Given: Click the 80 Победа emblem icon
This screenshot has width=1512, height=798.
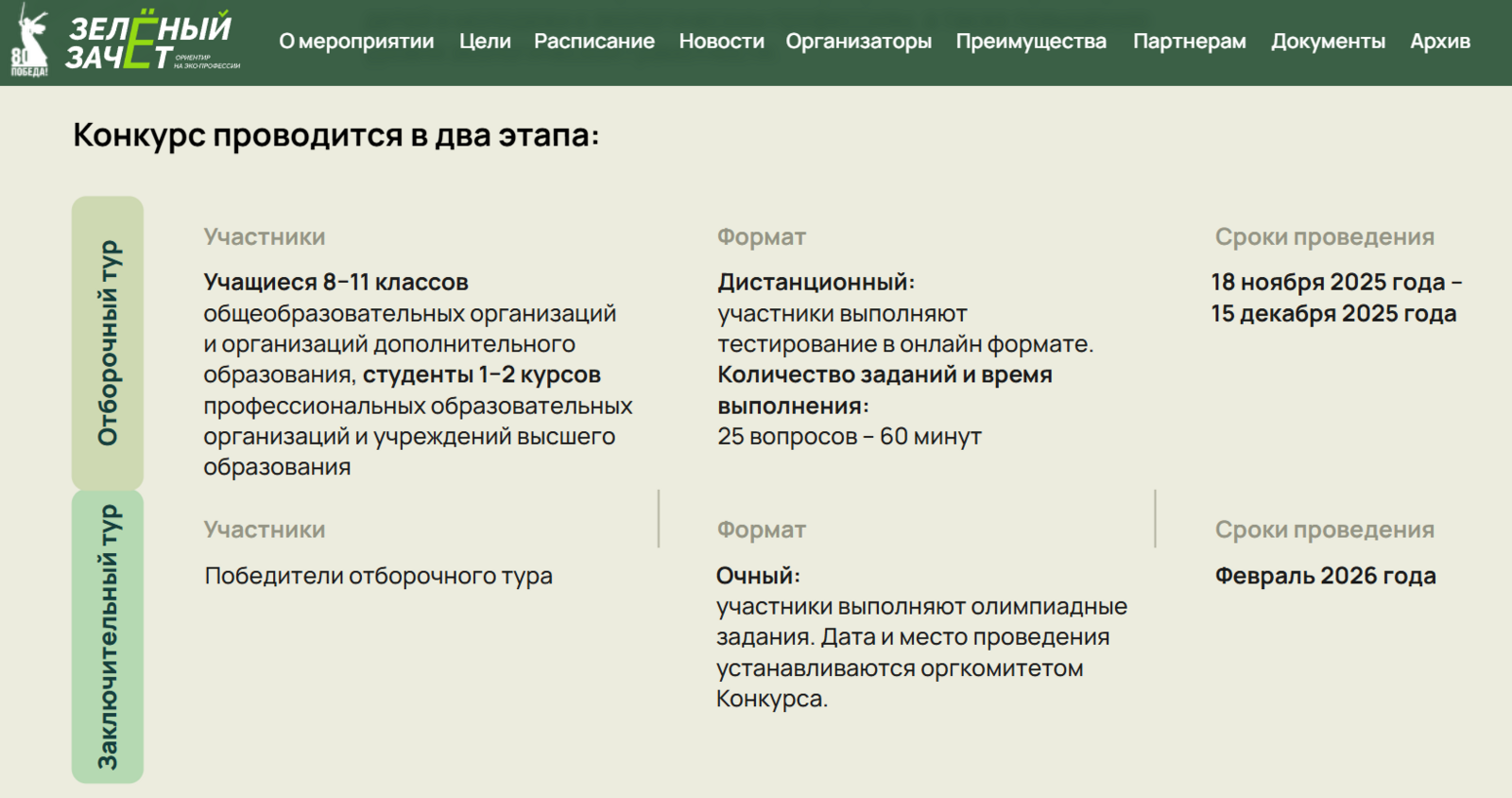Looking at the screenshot, I should coord(29,42).
